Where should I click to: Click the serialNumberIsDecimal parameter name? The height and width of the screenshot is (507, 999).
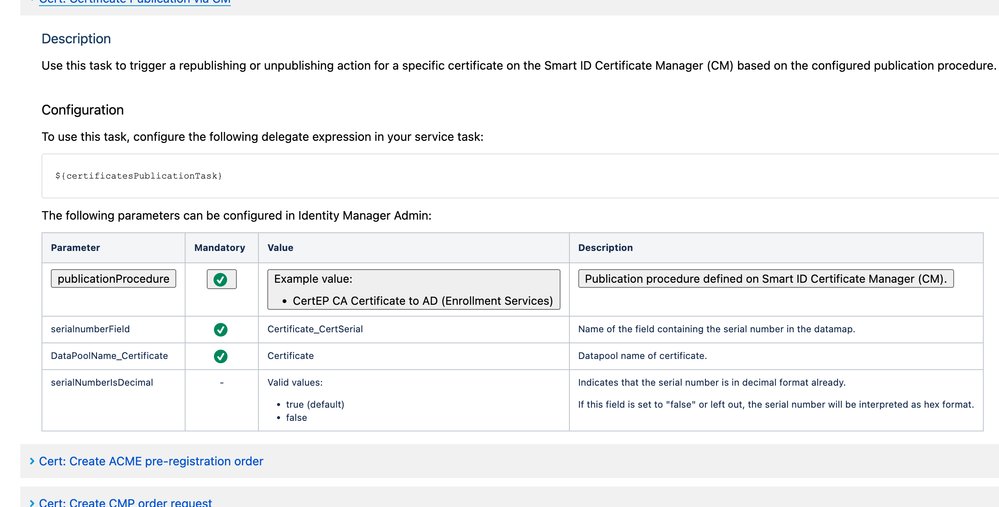click(x=102, y=383)
